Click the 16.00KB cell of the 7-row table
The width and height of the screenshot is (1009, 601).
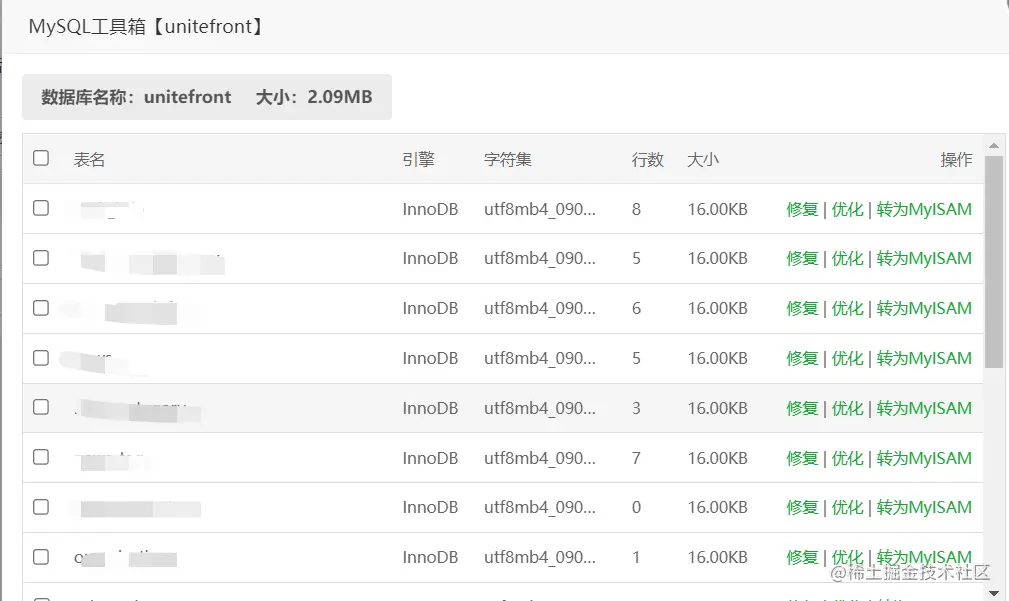(x=717, y=458)
